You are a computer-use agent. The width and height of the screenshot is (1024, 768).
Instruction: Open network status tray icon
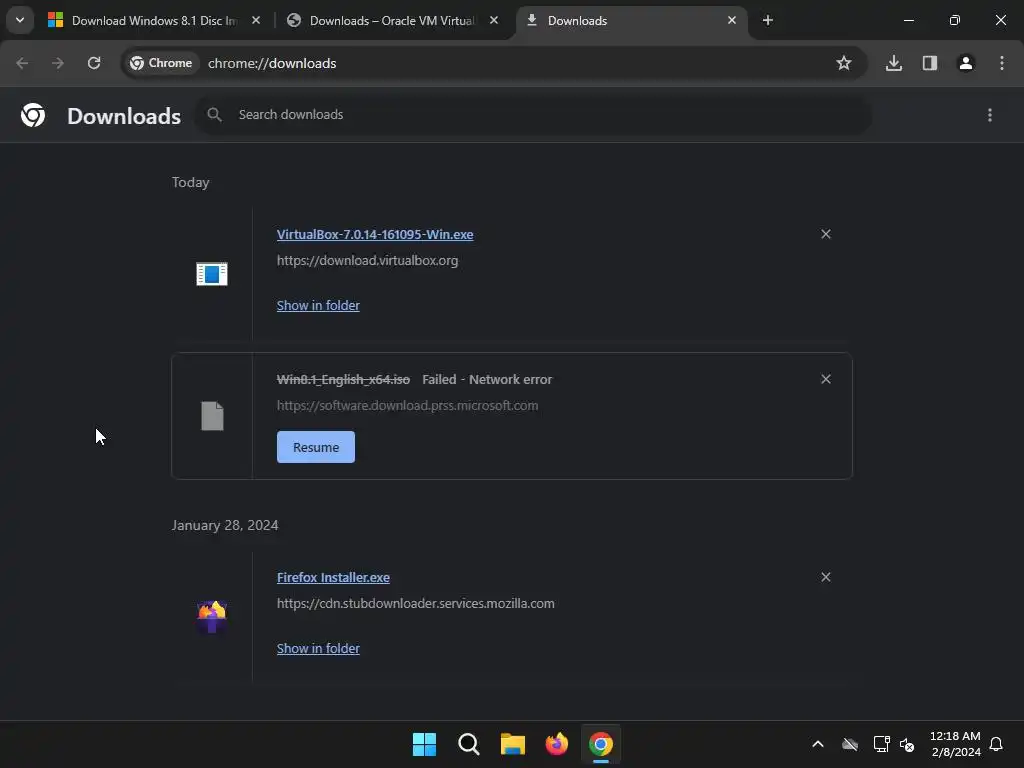(x=882, y=744)
